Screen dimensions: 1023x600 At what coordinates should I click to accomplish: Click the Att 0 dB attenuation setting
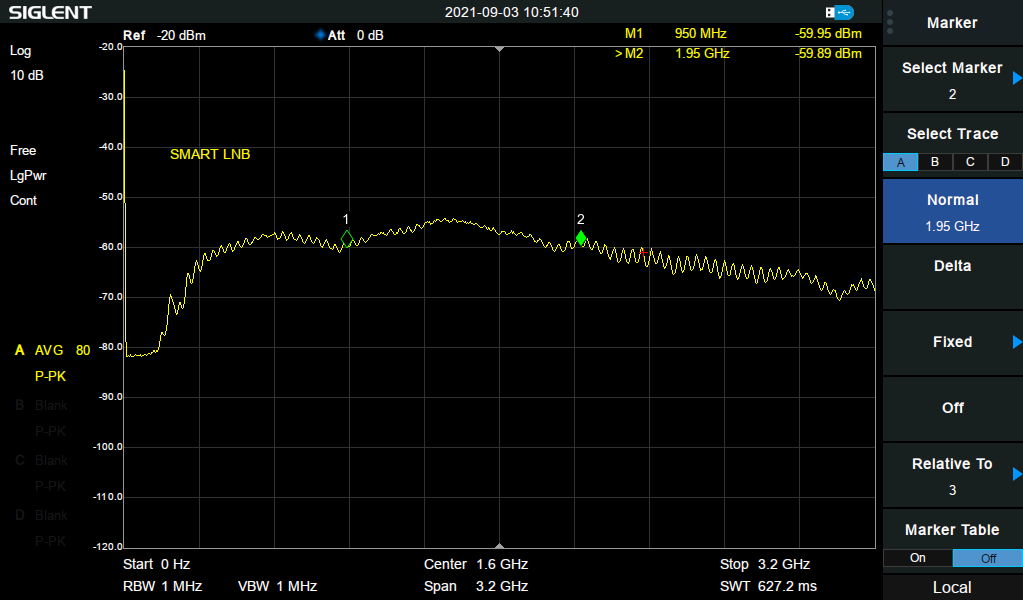coord(350,35)
